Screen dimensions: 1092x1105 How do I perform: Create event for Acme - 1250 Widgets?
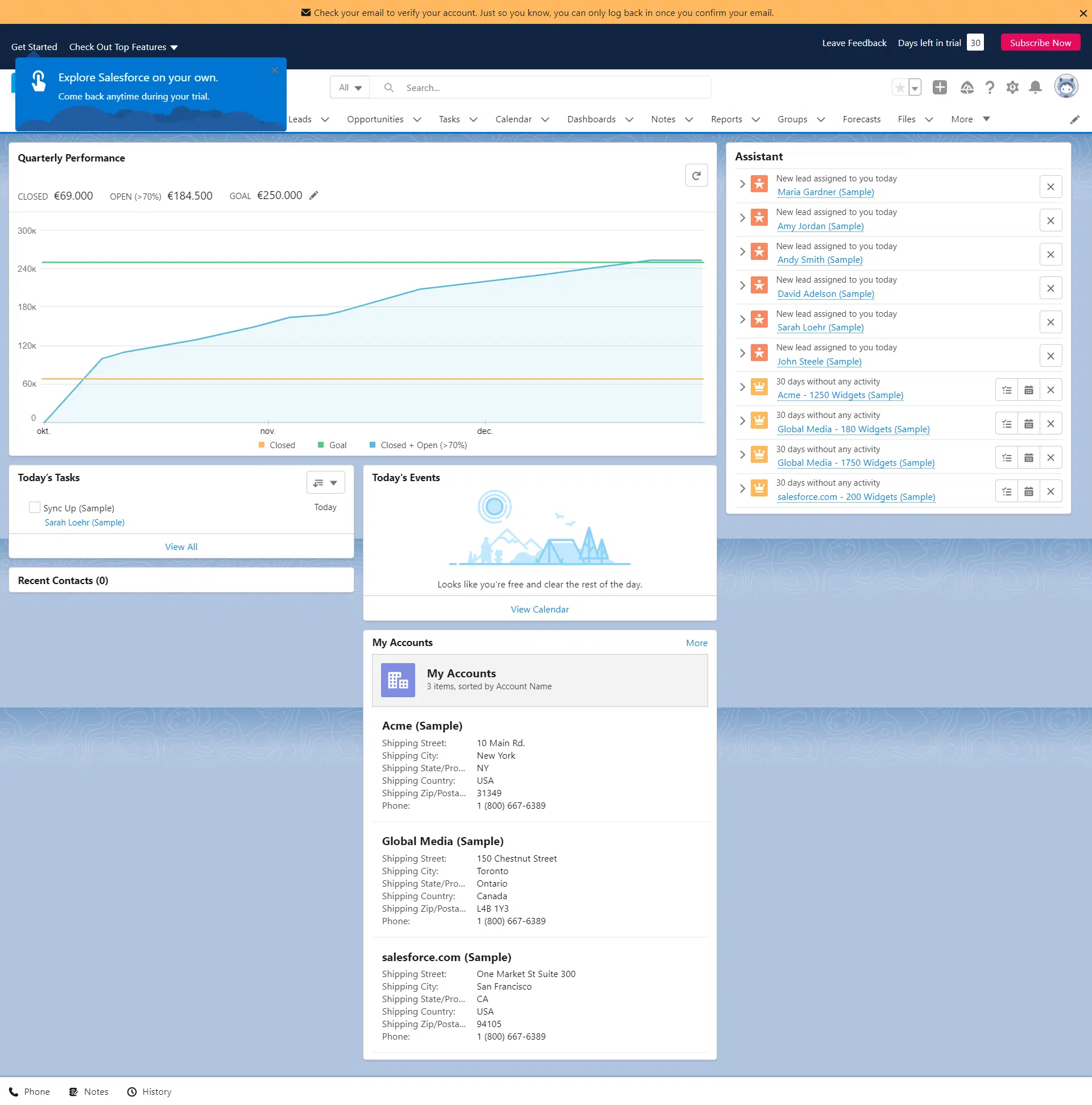(1028, 390)
